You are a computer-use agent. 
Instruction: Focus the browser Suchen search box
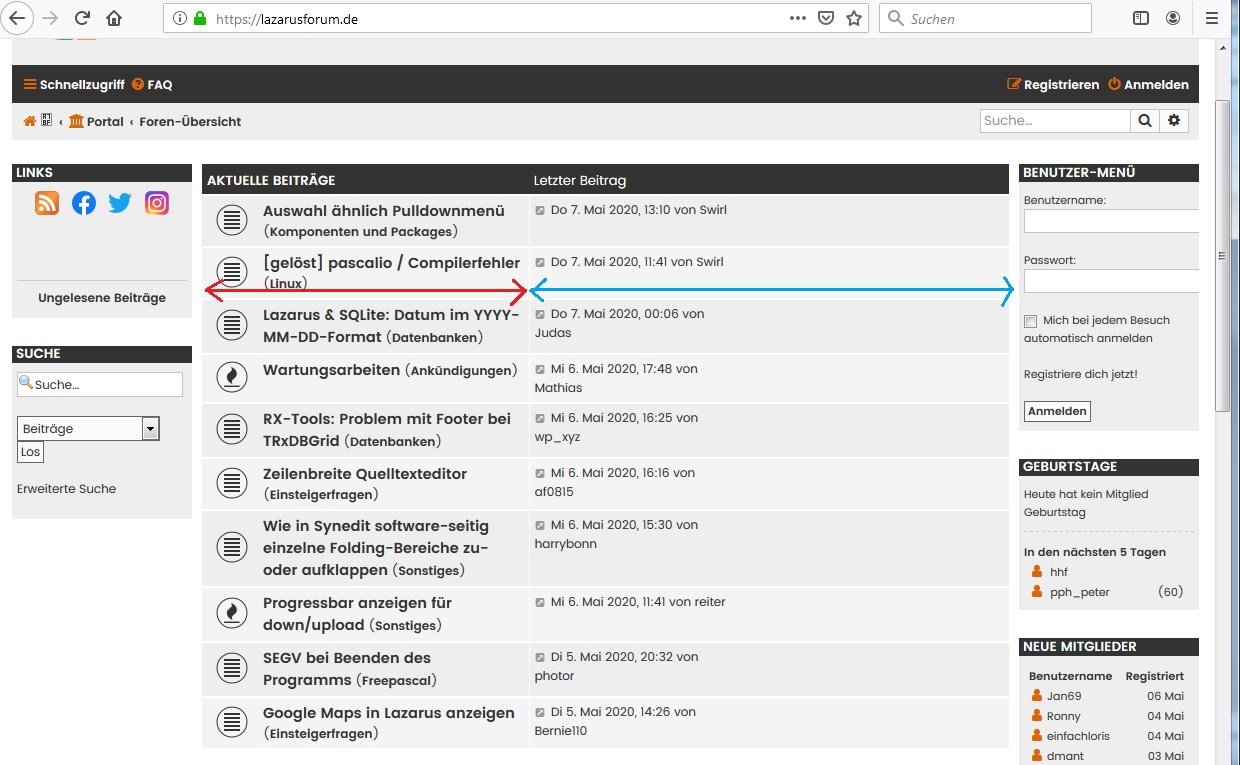click(985, 18)
